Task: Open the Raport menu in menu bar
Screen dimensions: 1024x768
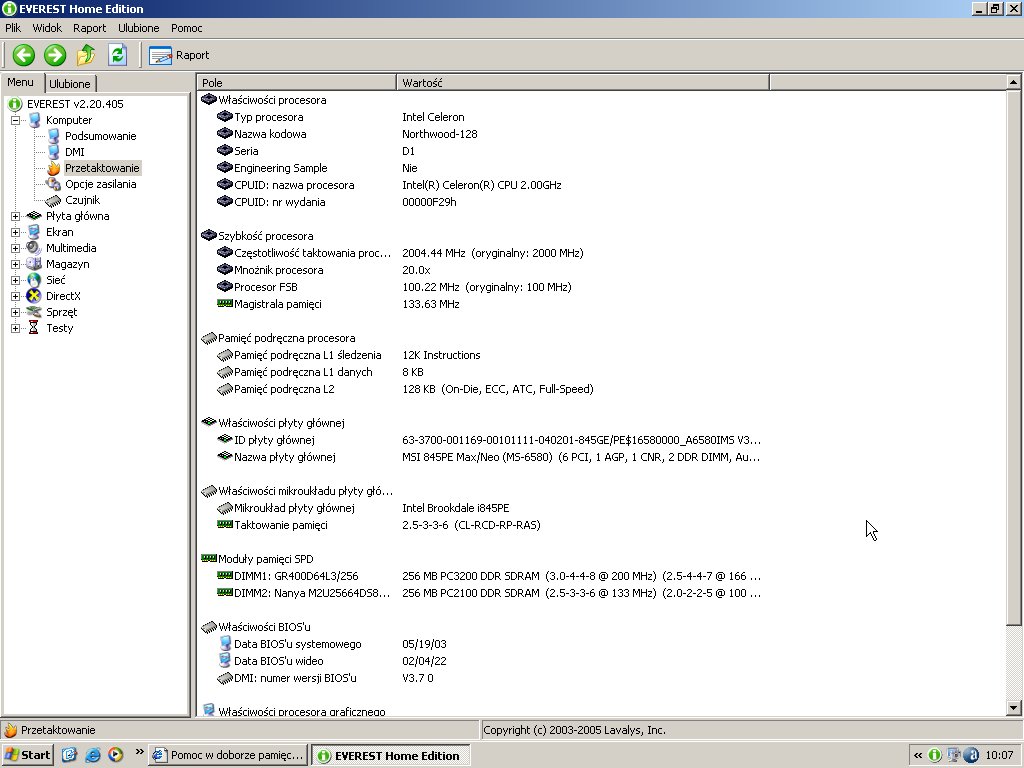Action: tap(89, 28)
